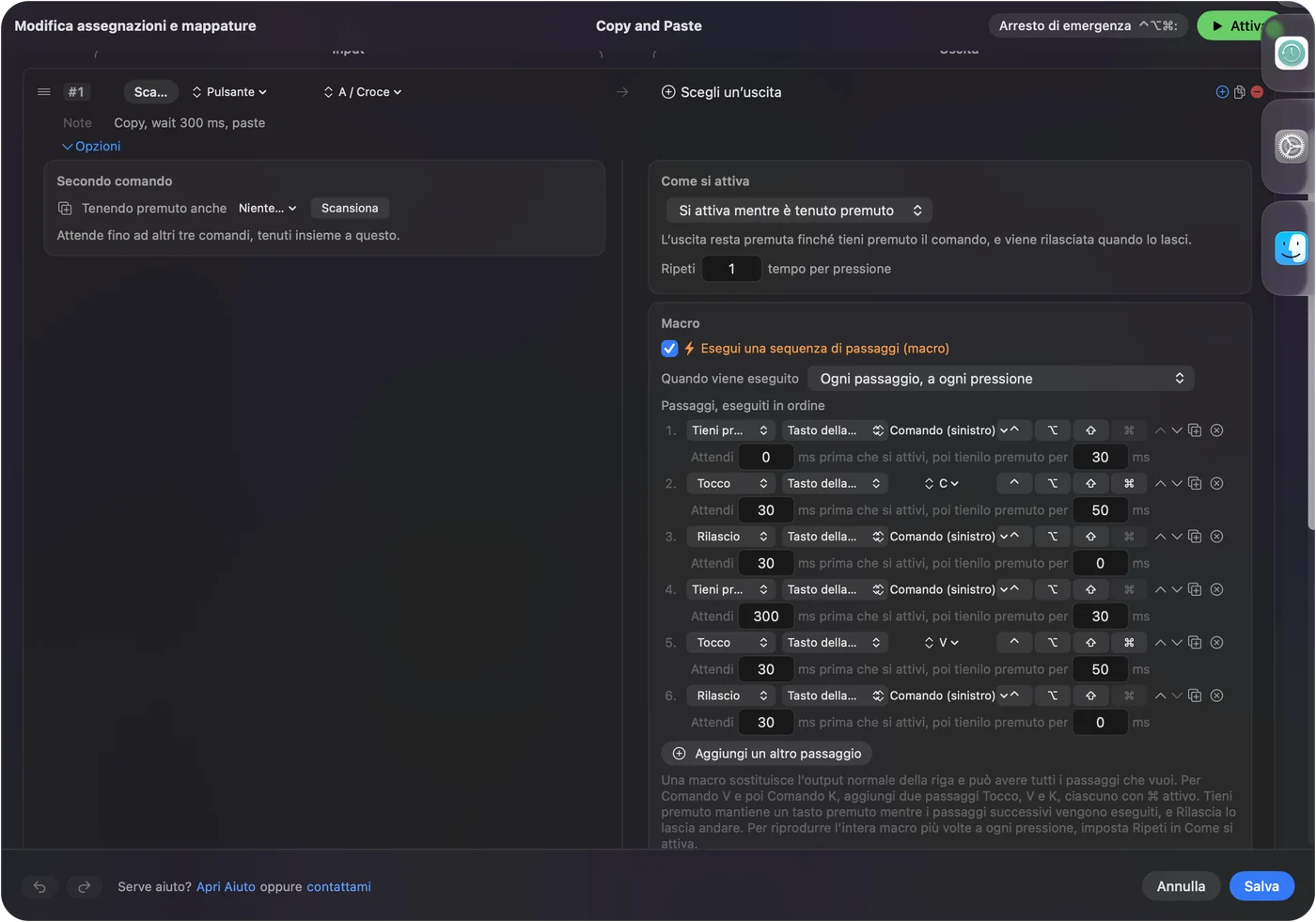Click the blue add icon on row #1
Viewport: 1316px width, 922px height.
tap(1222, 92)
